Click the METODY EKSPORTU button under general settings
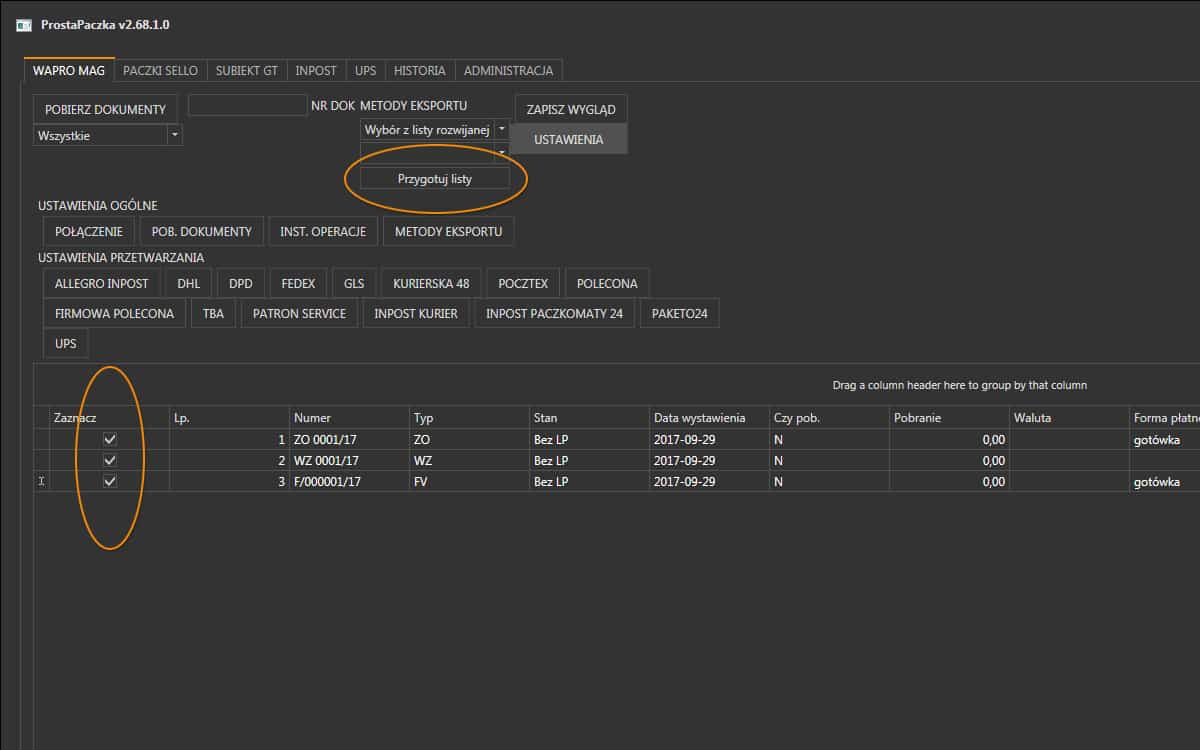Viewport: 1200px width, 750px height. tap(448, 231)
